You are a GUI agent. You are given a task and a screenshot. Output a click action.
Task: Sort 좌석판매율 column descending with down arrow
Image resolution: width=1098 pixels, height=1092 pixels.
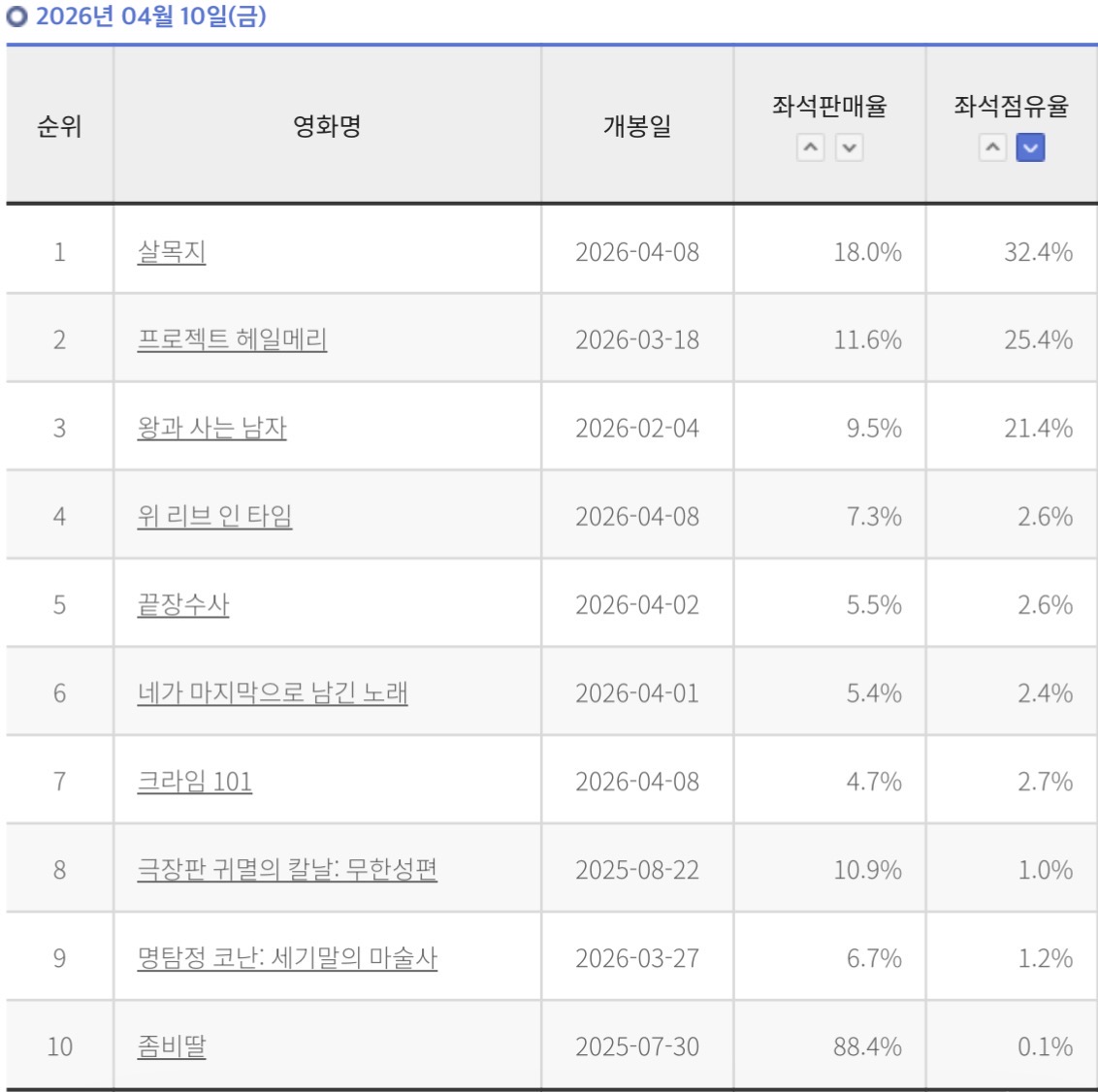coord(849,147)
